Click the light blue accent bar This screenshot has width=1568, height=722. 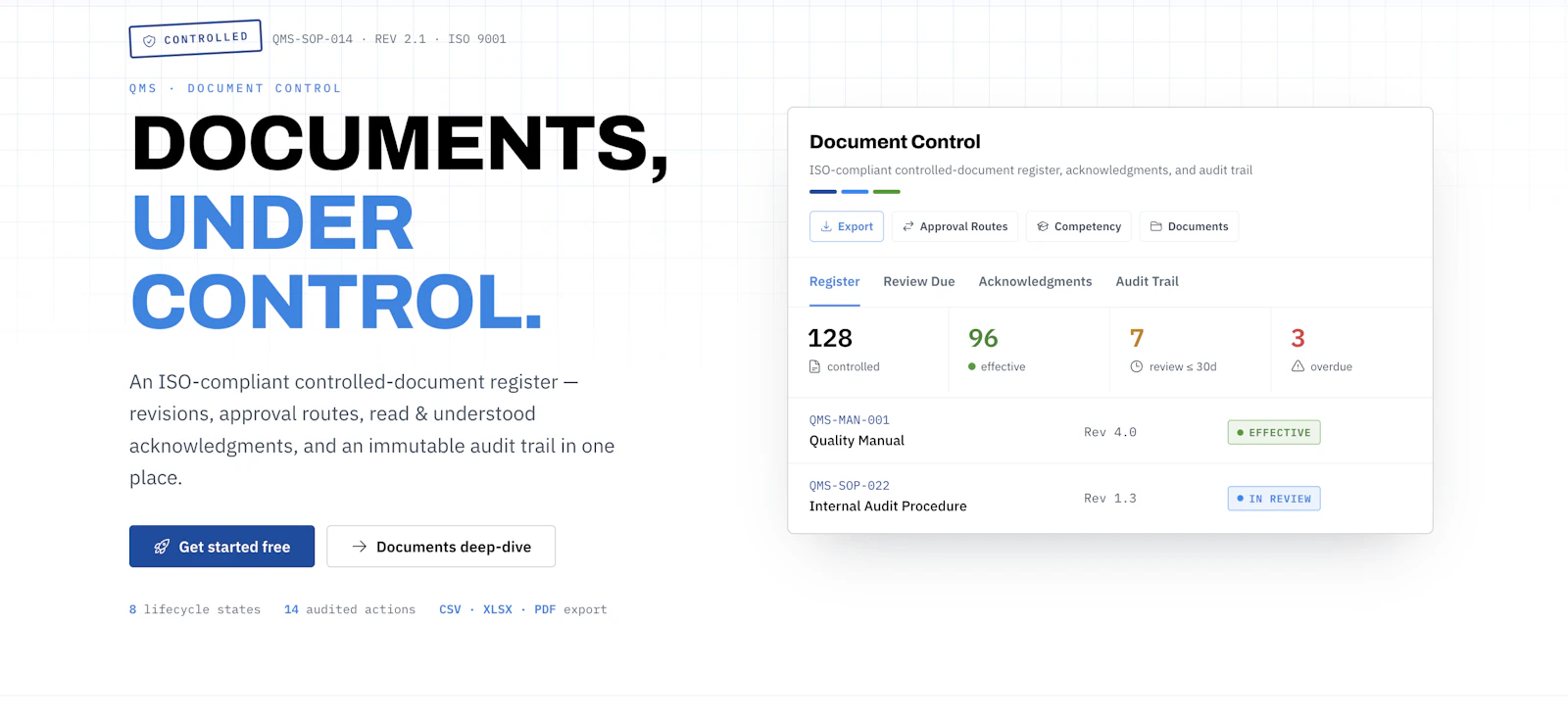855,192
